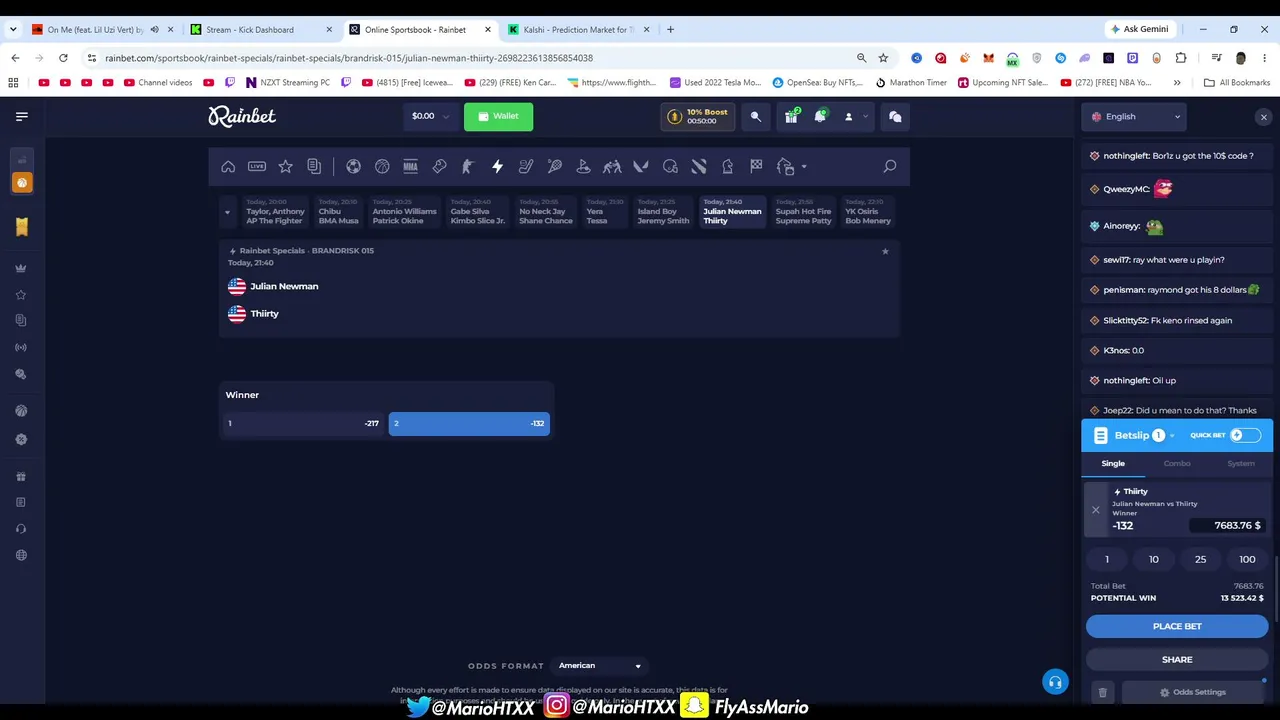
Task: Open the bet history coupon icon
Action: point(314,166)
